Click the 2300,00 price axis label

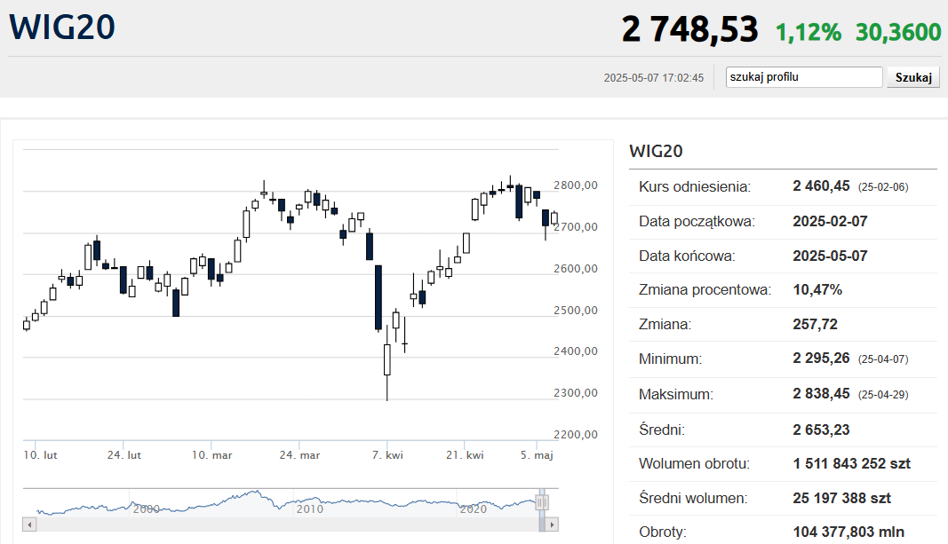(576, 393)
